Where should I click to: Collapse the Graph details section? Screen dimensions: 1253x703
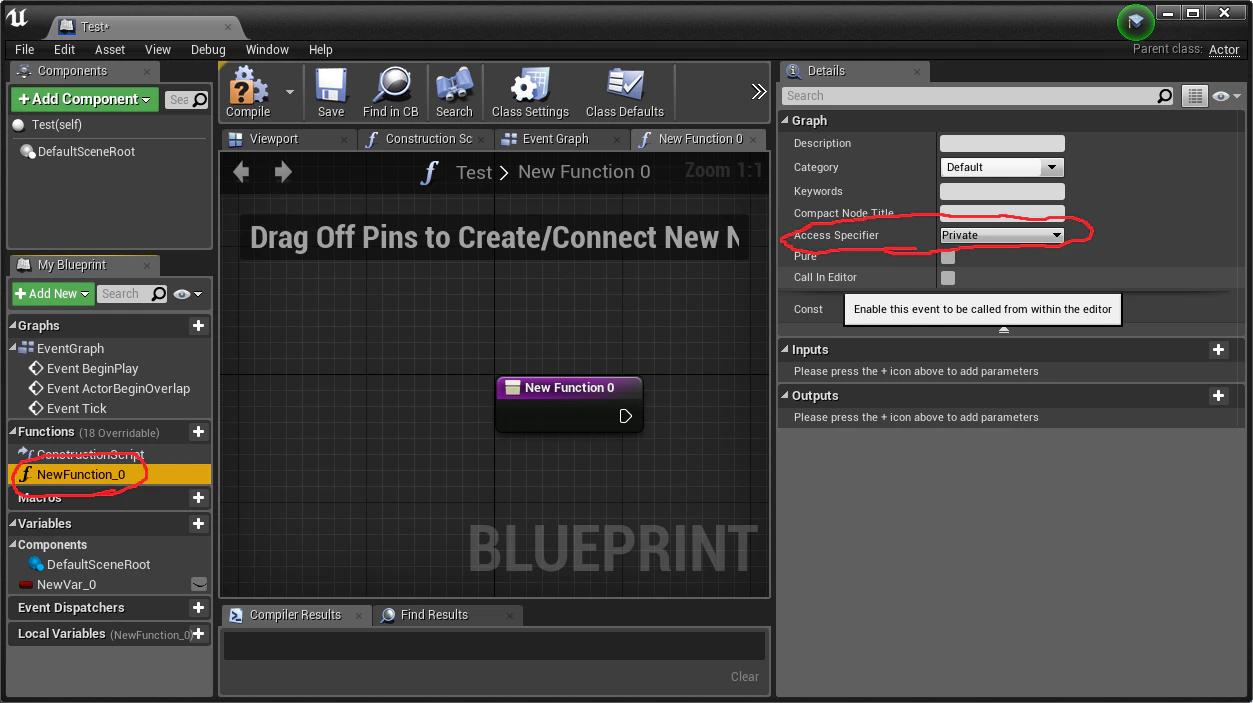click(x=786, y=121)
